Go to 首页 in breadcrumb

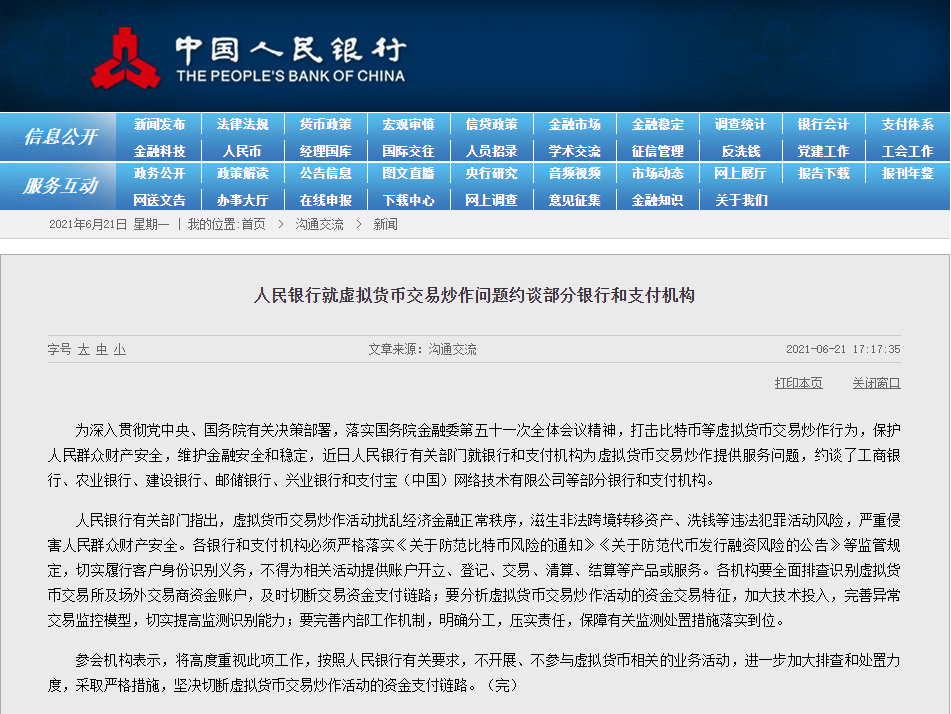tap(254, 224)
